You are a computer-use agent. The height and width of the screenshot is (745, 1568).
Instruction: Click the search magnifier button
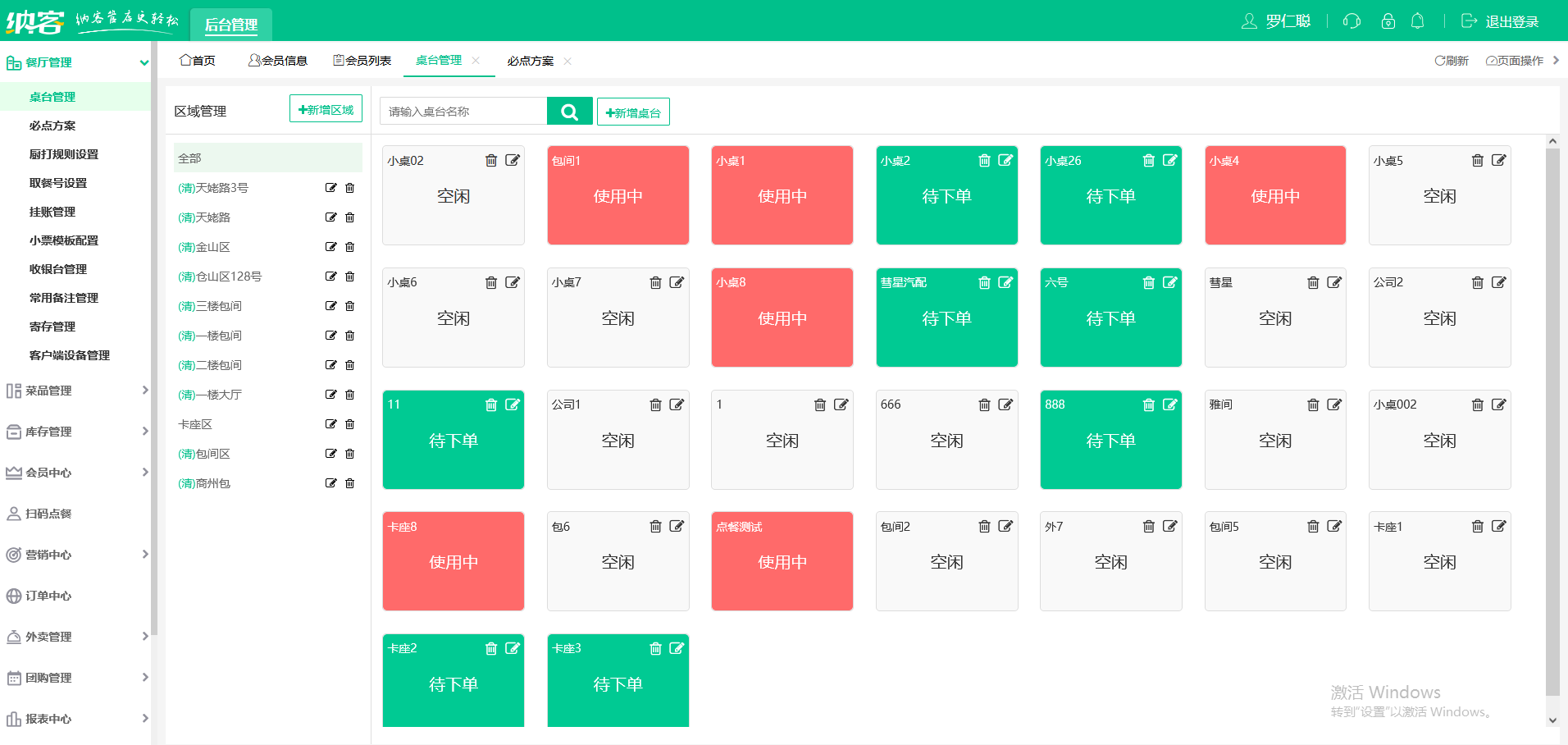pyautogui.click(x=569, y=112)
